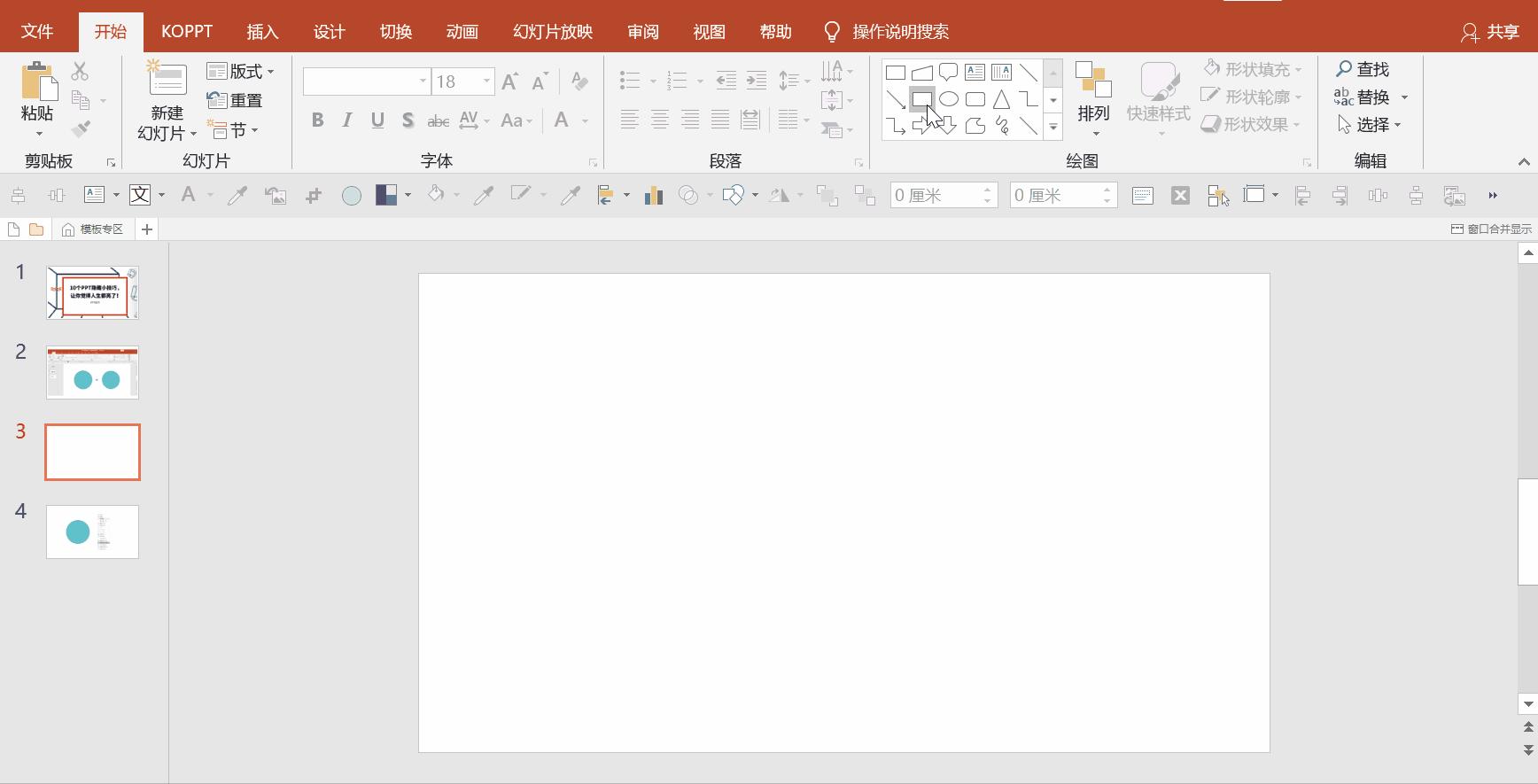
Task: Select the oval shape in shapes gallery
Action: [948, 99]
